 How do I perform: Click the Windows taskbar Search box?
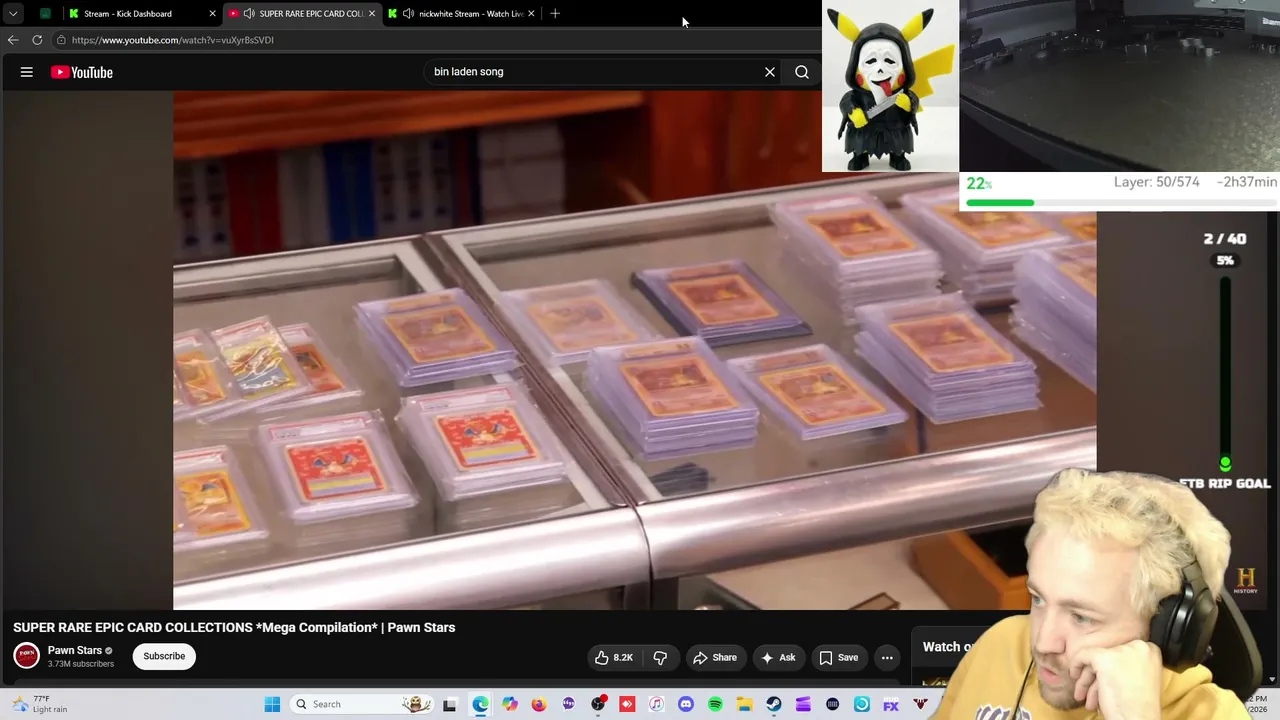[362, 704]
